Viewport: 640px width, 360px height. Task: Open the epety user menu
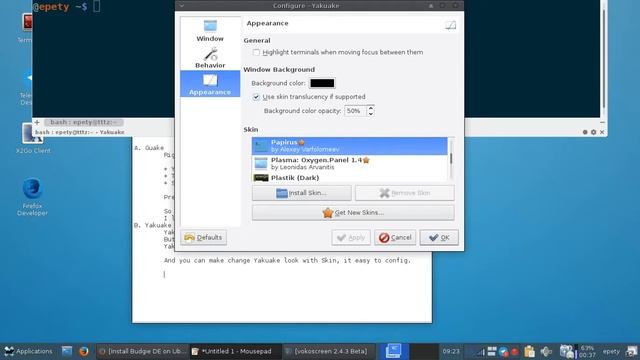point(611,351)
